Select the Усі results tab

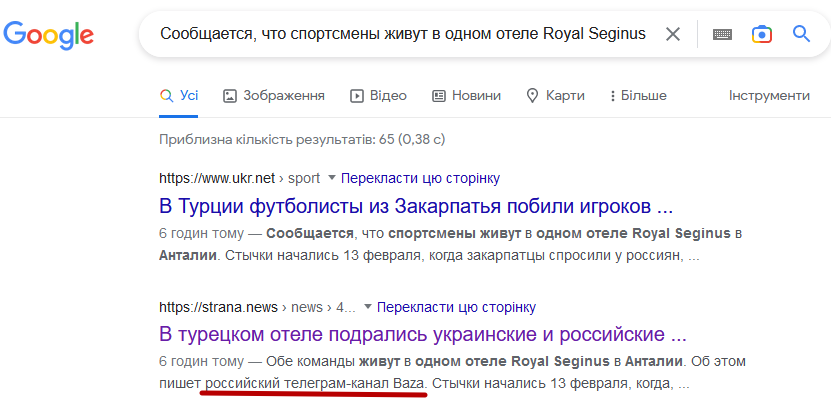pos(179,96)
